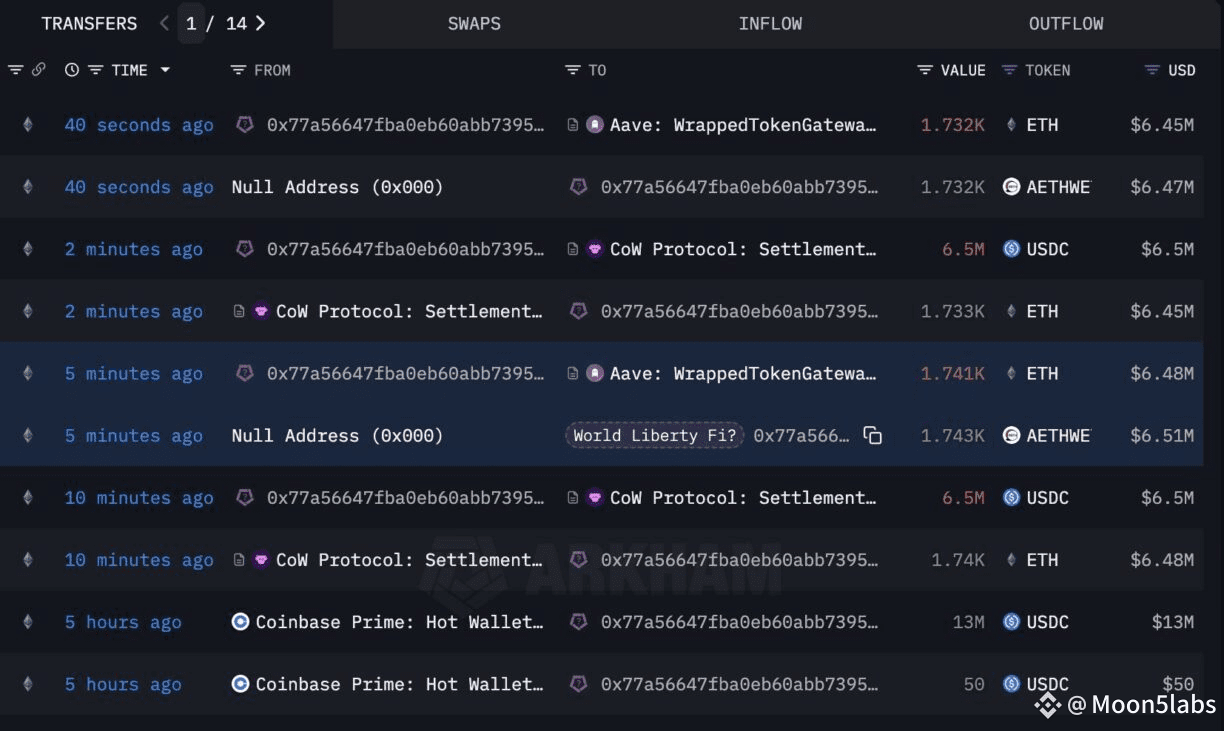The width and height of the screenshot is (1224, 731).
Task: Go to next transfers page arrow
Action: pos(260,23)
